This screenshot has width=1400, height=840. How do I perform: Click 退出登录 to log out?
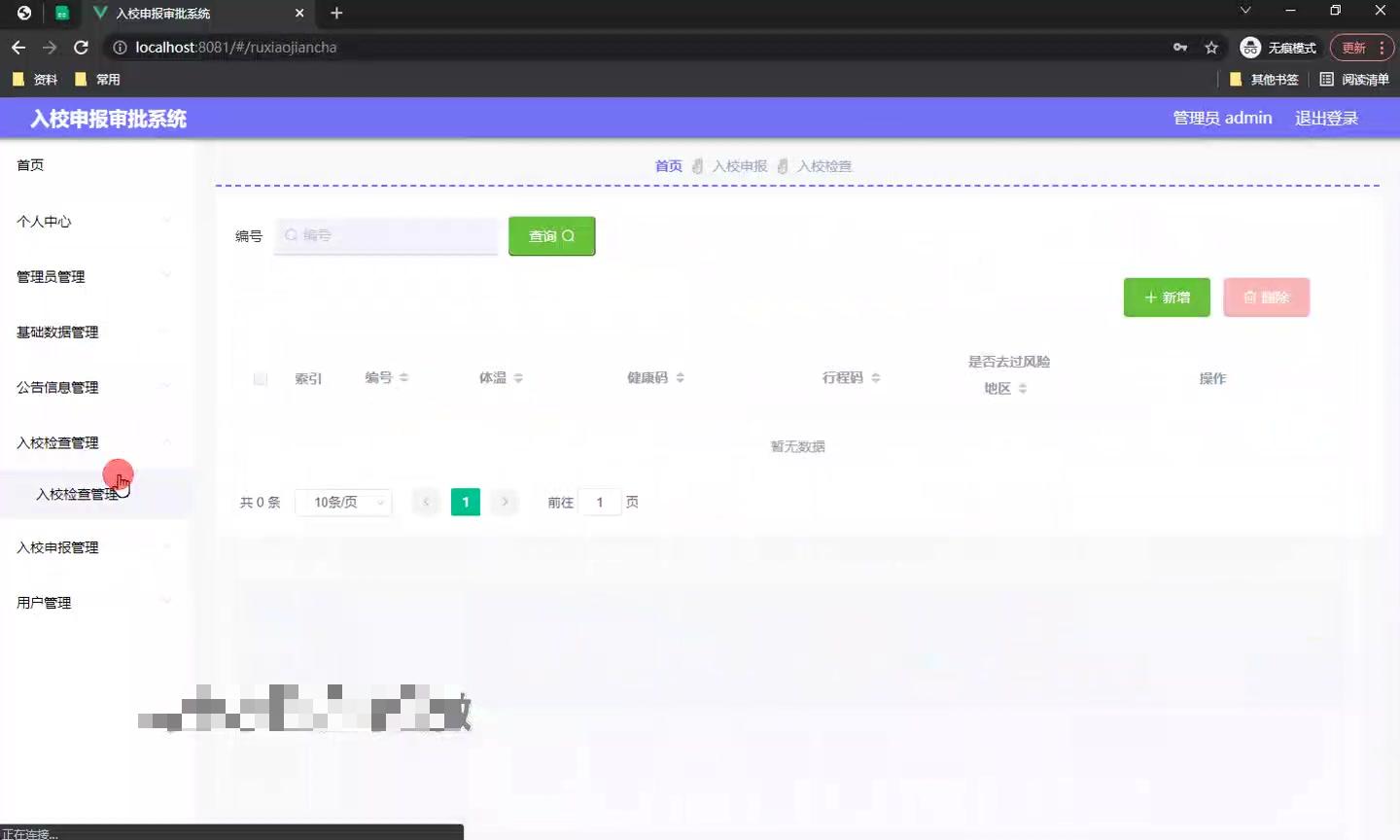click(x=1326, y=118)
